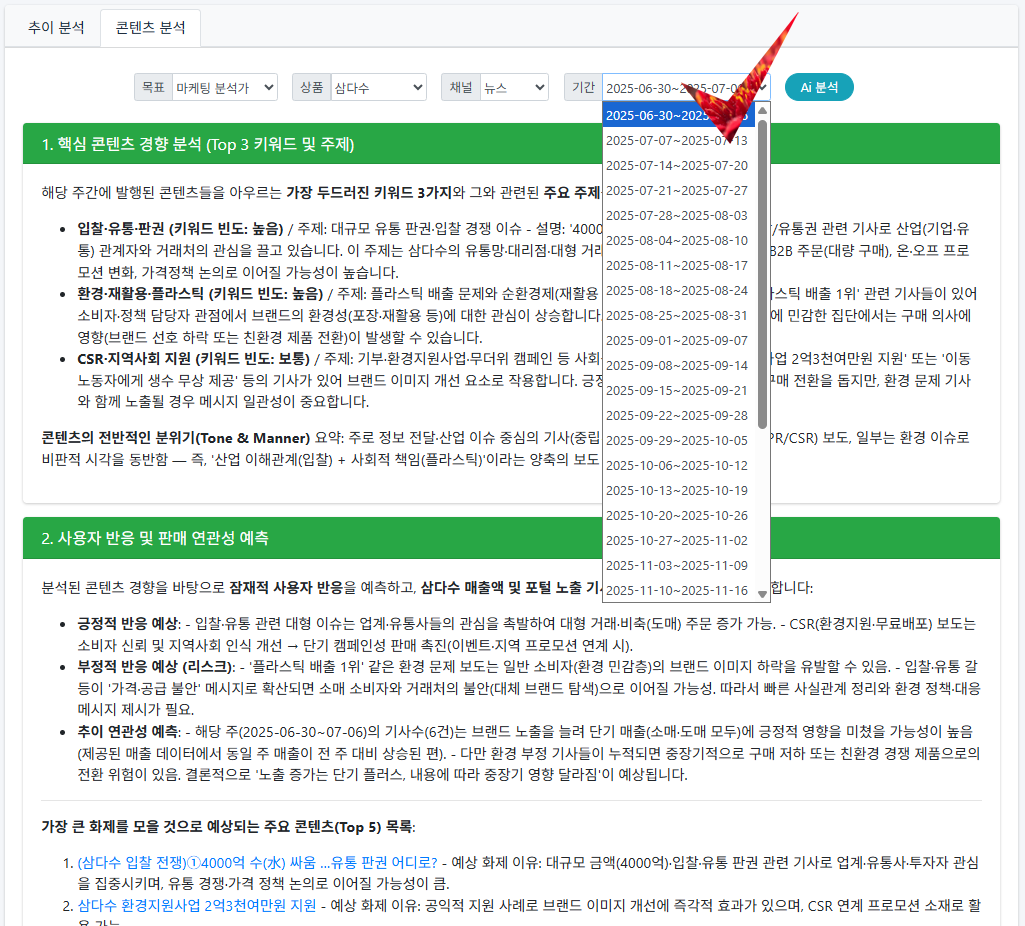1025x926 pixels.
Task: Choose the 2025-08-25~2025-08-31 period
Action: pos(677,315)
